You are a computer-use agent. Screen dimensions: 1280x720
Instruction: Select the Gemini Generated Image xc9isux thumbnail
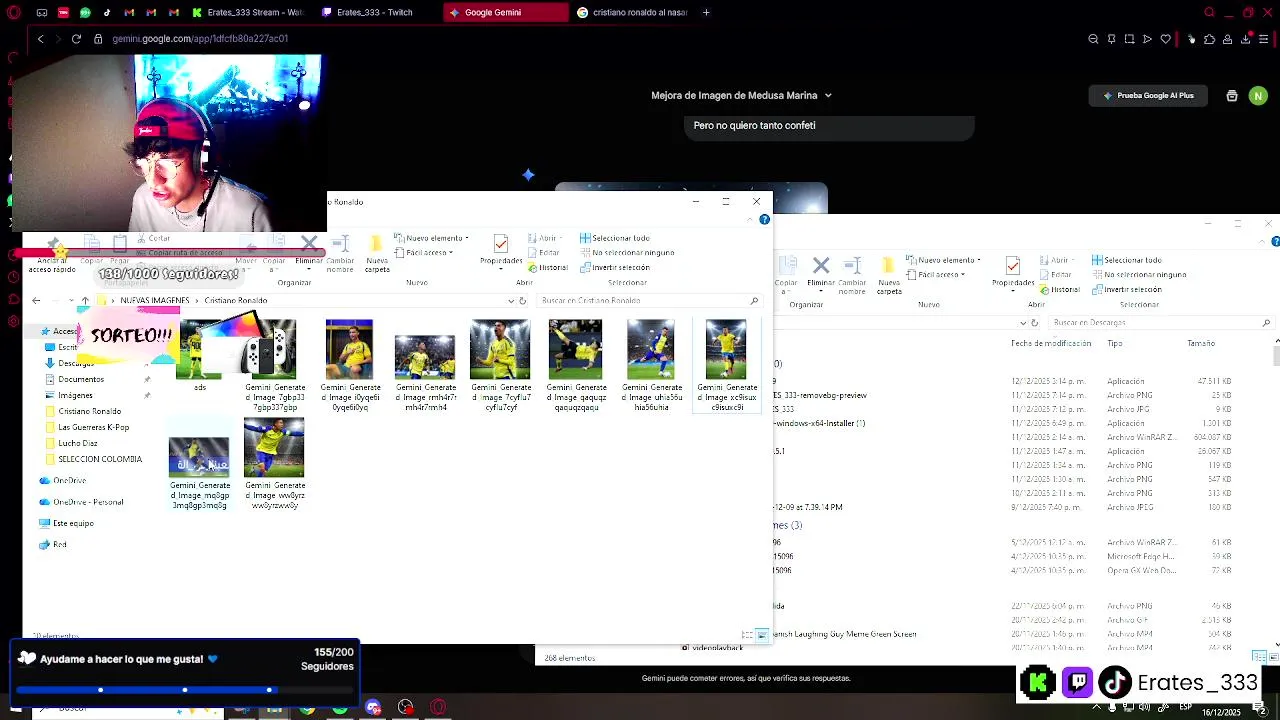pyautogui.click(x=726, y=366)
